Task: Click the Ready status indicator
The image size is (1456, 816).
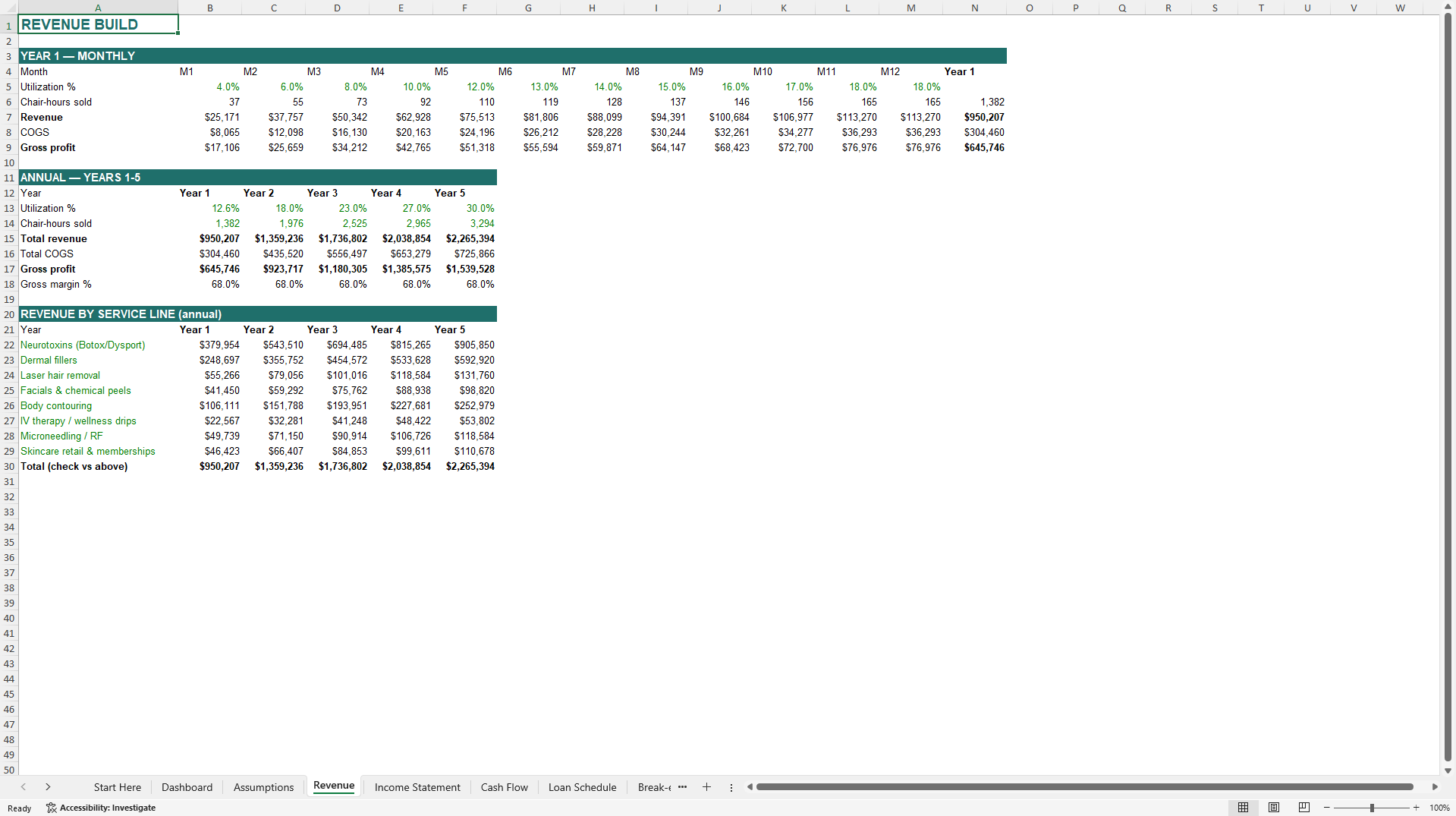Action: (20, 808)
